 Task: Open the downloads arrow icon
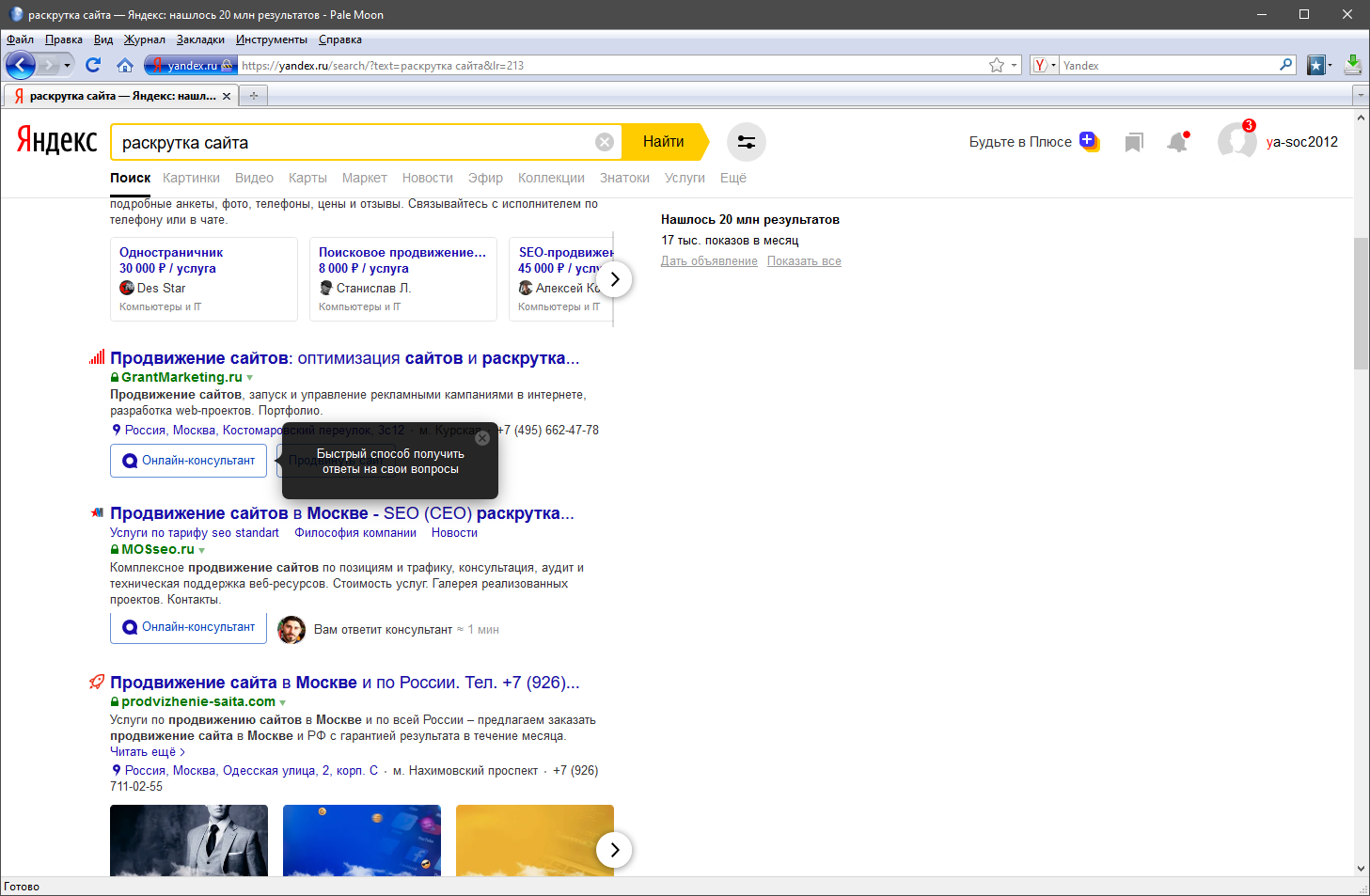tap(1352, 65)
